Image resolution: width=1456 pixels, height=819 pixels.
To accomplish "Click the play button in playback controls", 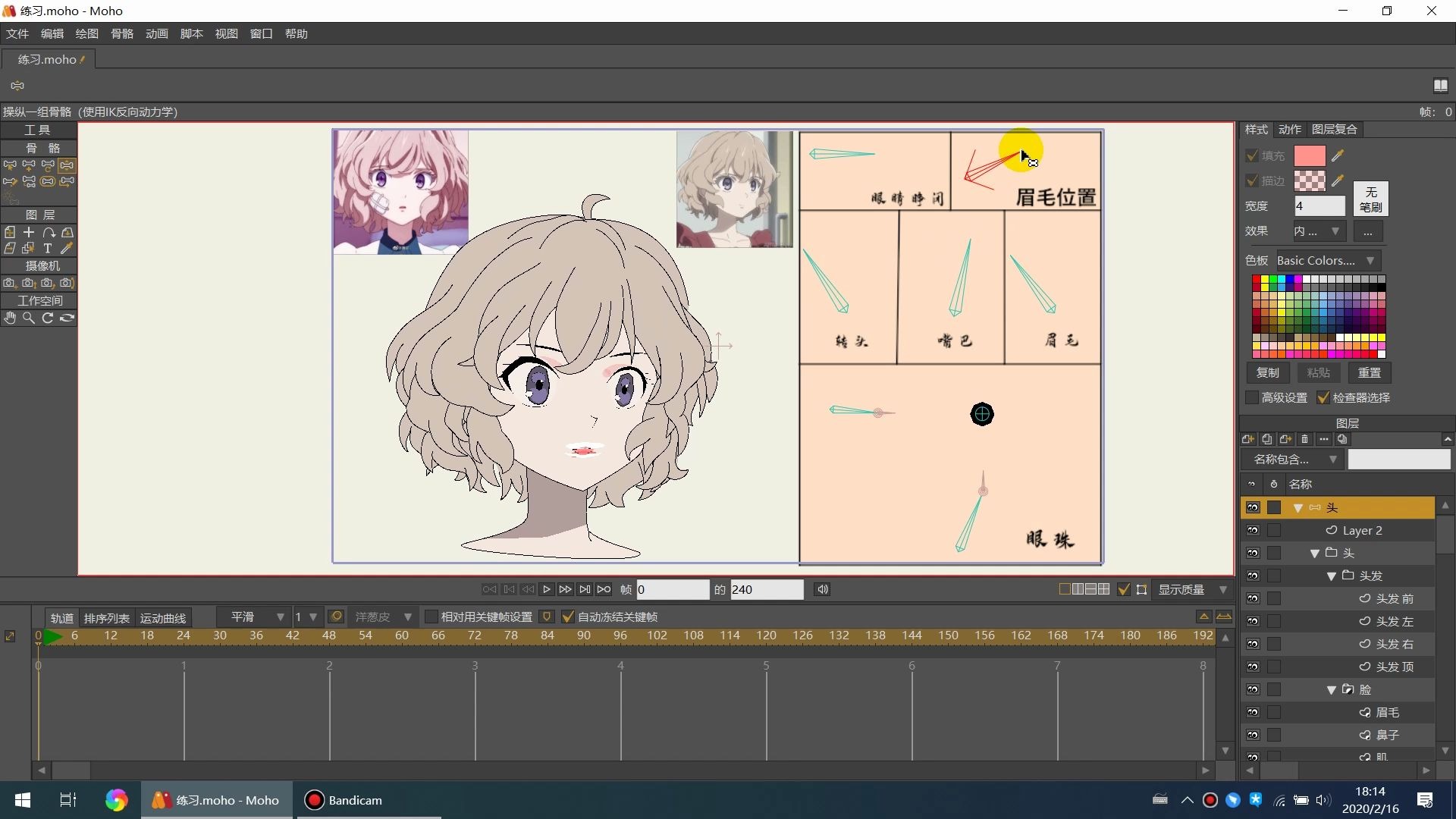I will coord(547,589).
